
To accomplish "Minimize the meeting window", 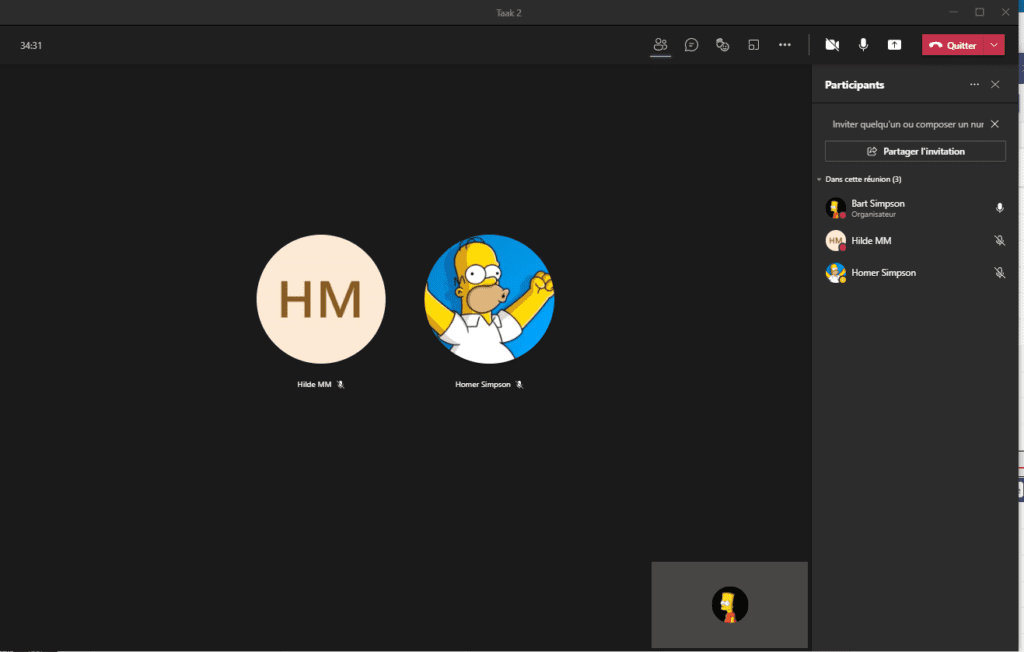I will pyautogui.click(x=953, y=12).
